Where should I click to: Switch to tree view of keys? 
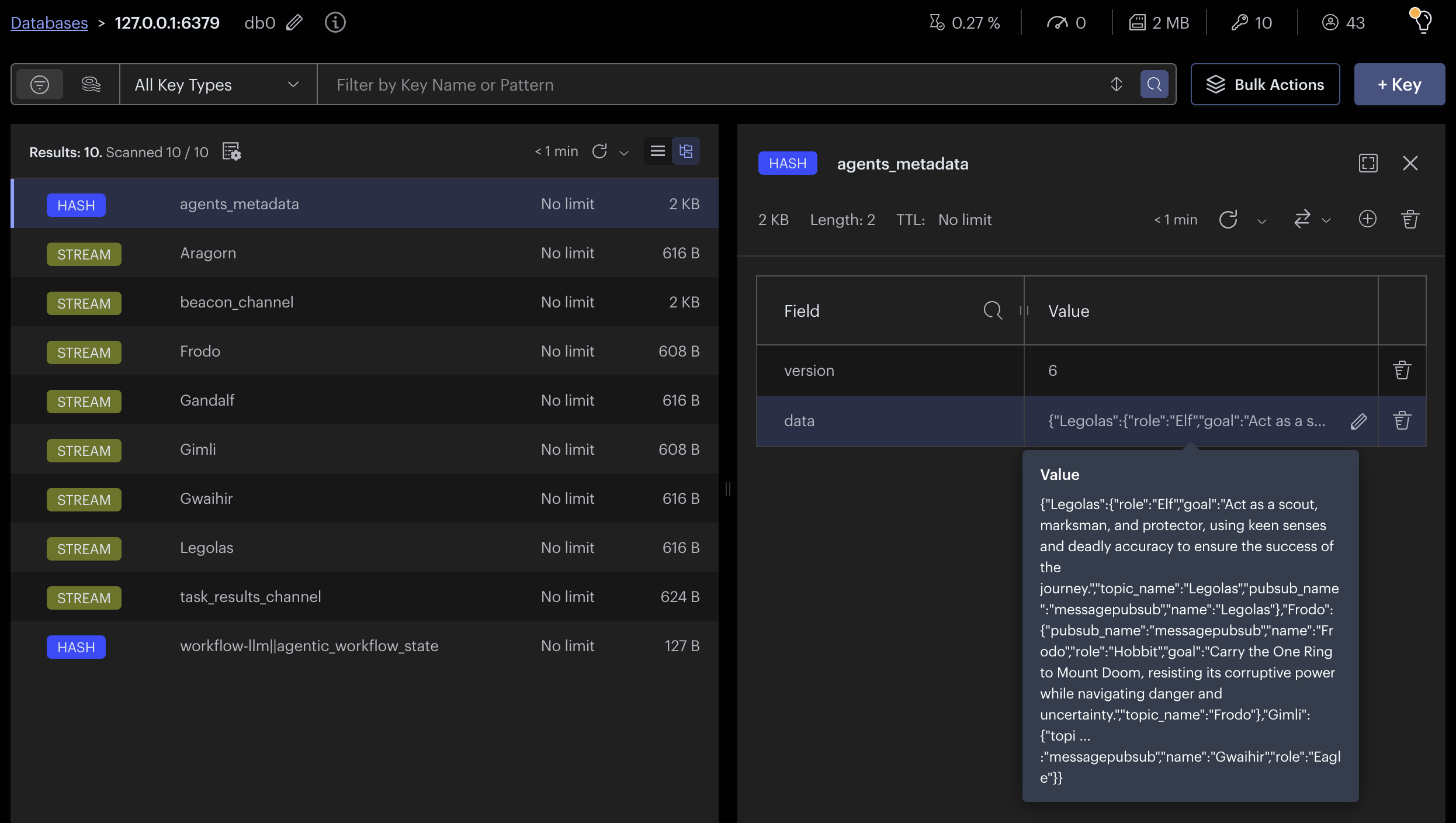(686, 151)
